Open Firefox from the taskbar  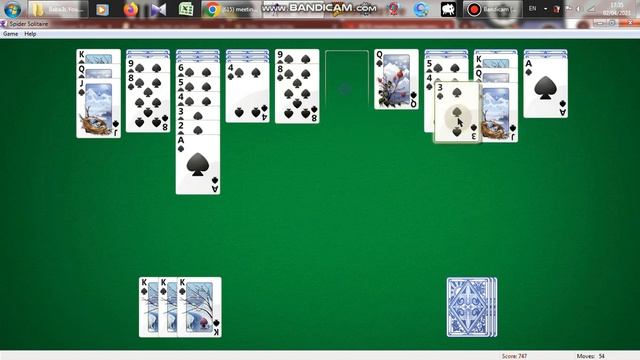pos(131,9)
